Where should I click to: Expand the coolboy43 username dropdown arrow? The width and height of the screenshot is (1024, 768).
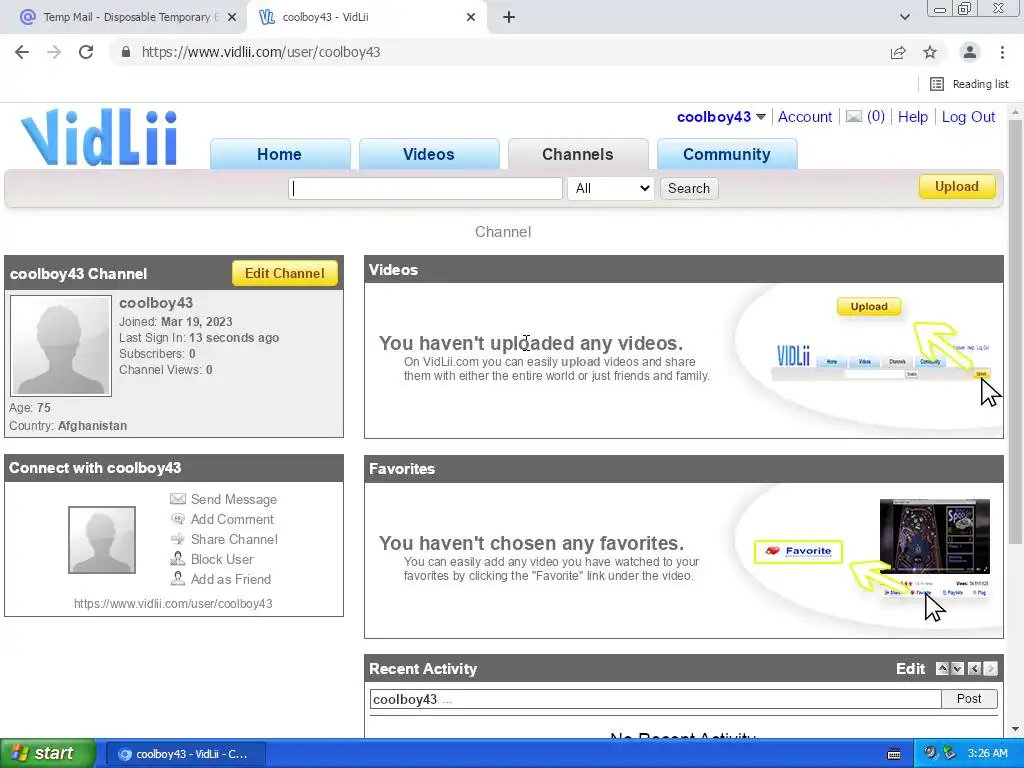(x=761, y=117)
